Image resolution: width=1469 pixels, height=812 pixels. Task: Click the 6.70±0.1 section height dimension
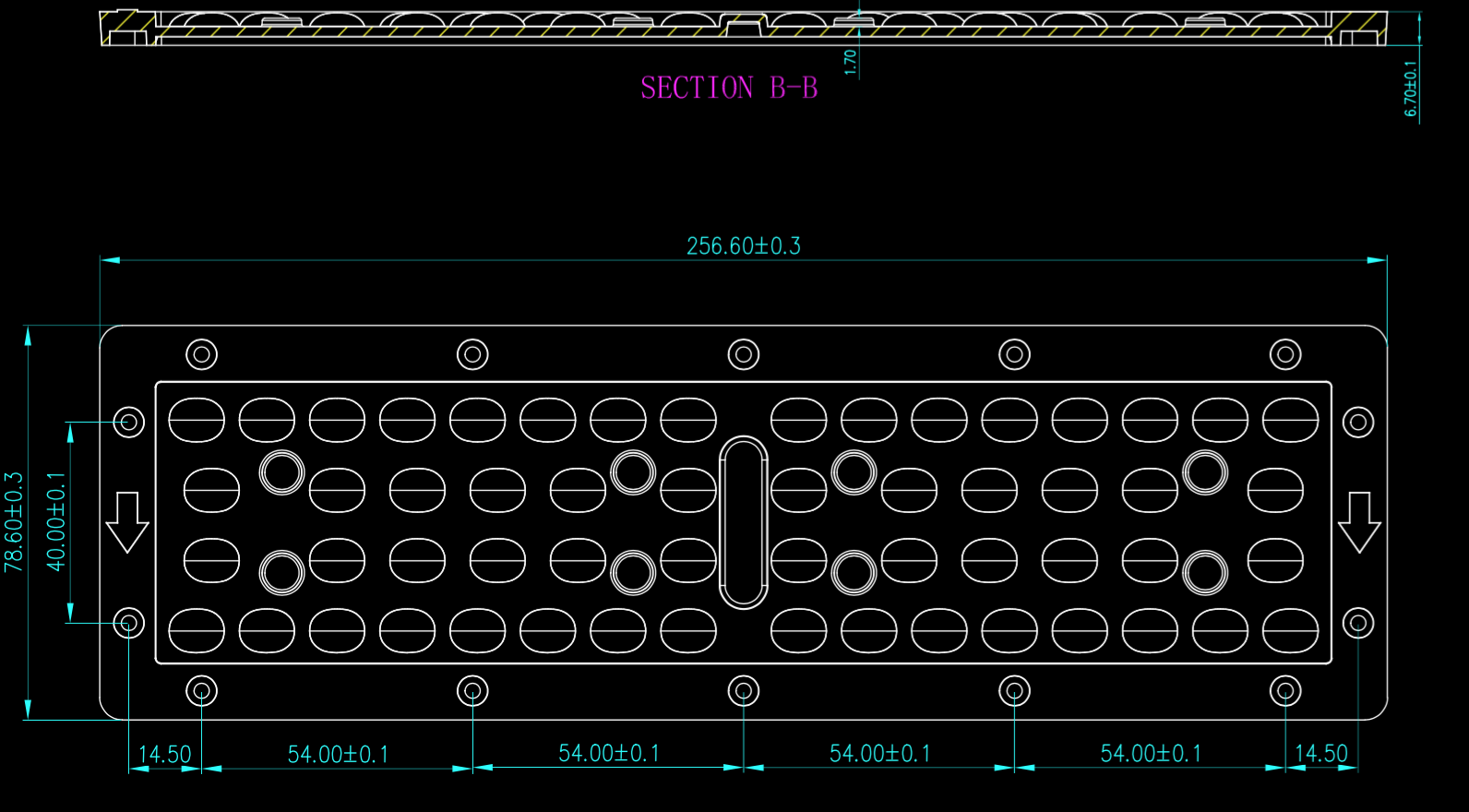point(1410,89)
